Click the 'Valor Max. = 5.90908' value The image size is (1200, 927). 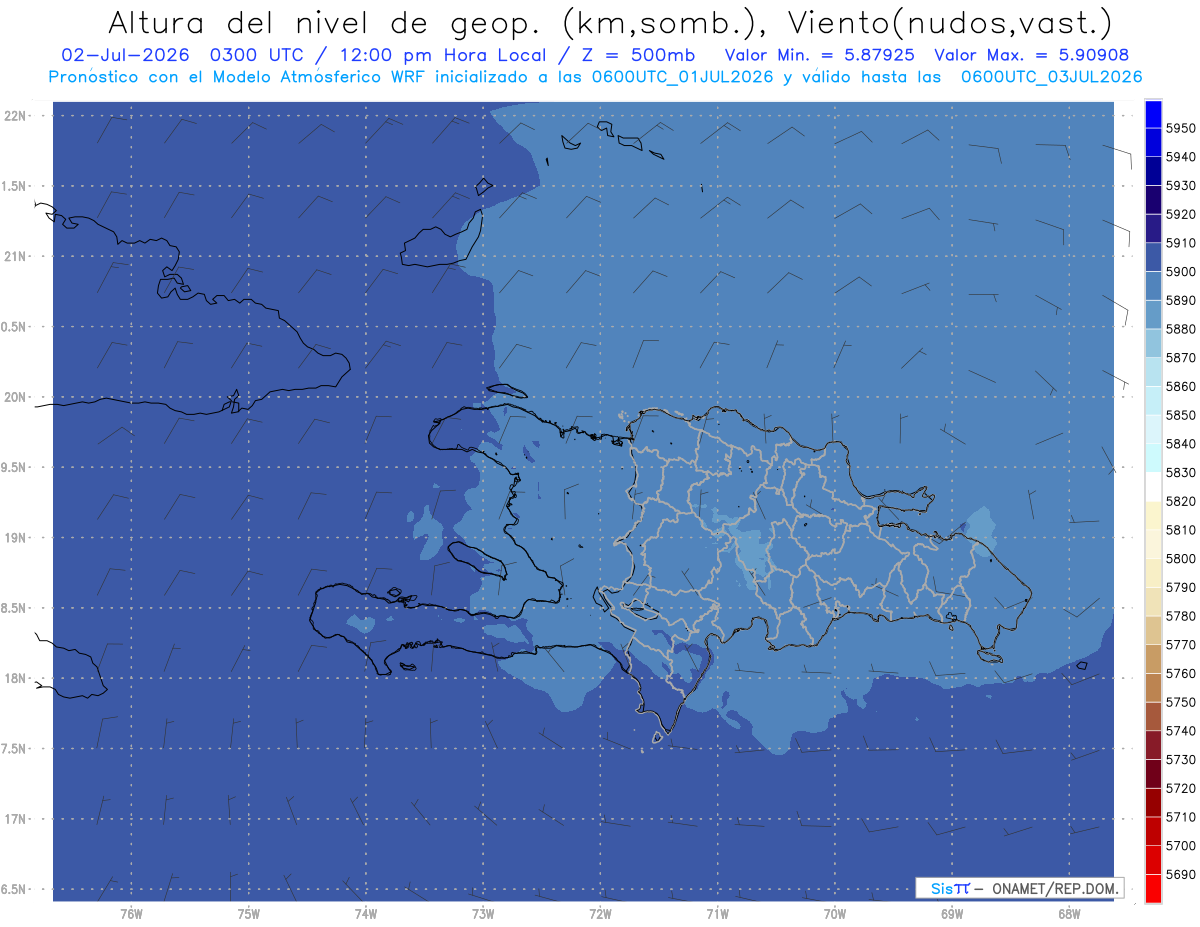(x=1032, y=55)
